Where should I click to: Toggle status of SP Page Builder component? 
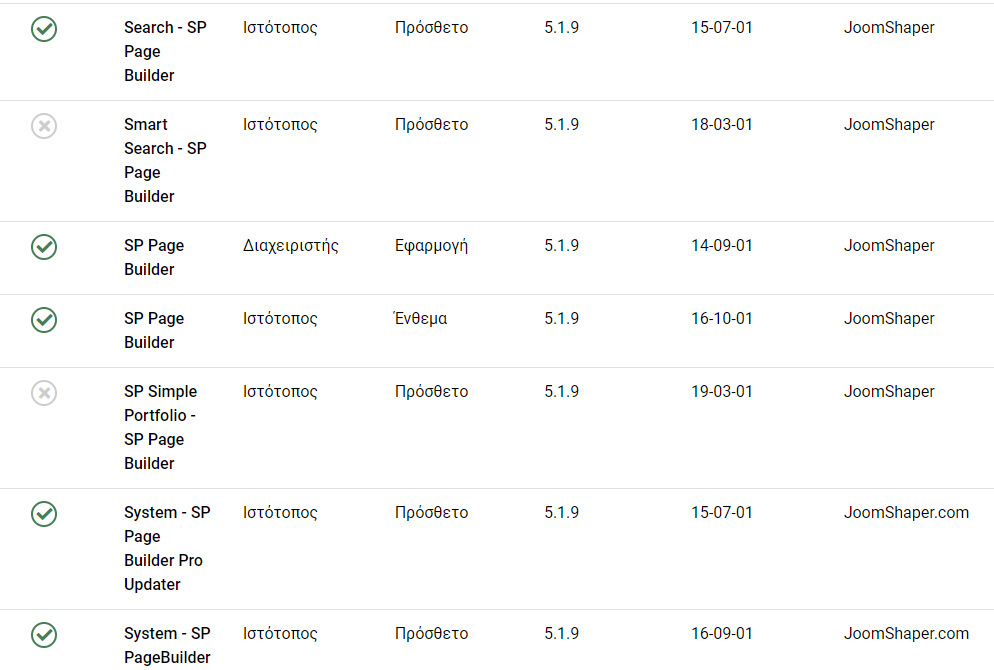pyautogui.click(x=44, y=247)
